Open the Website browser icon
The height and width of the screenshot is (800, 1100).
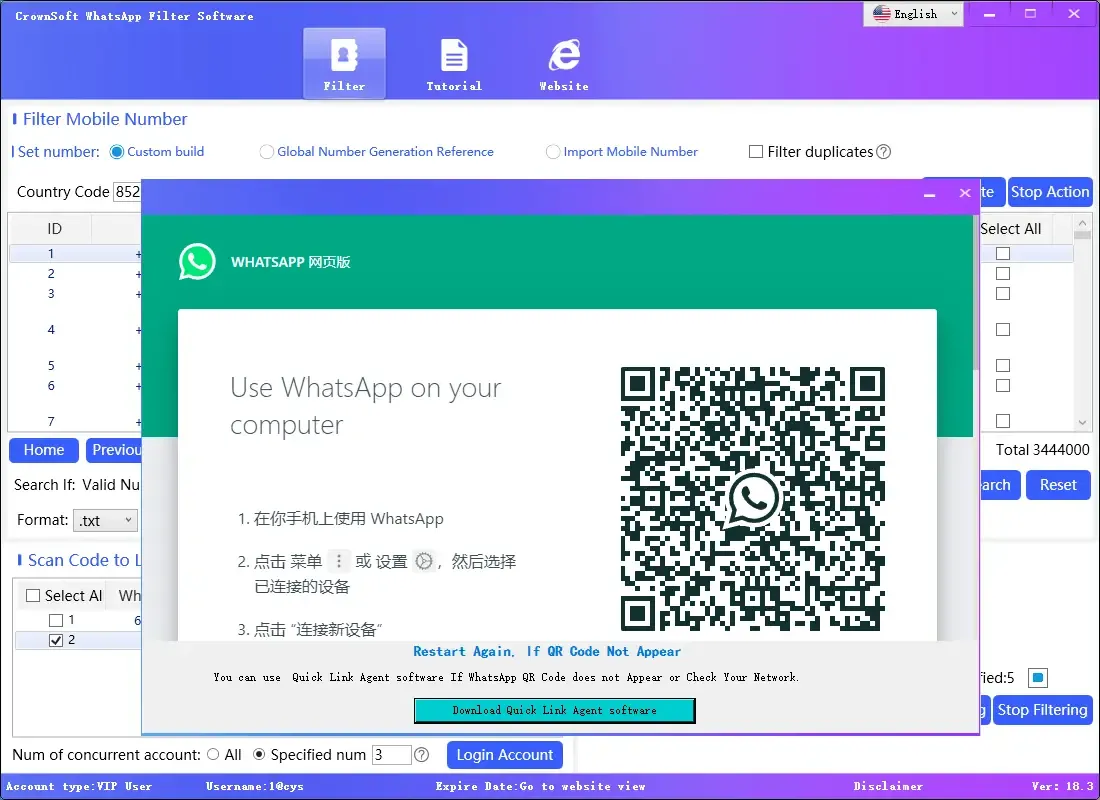point(564,62)
